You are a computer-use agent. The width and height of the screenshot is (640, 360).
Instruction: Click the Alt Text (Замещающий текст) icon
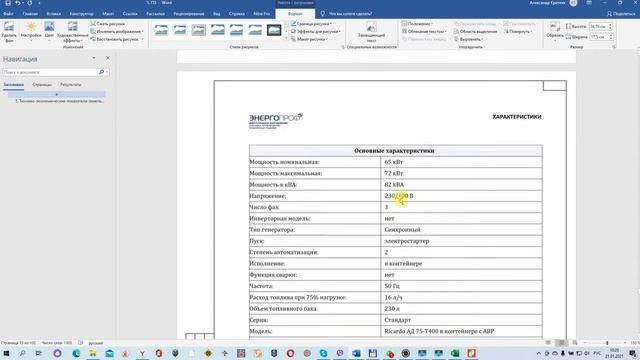(371, 32)
